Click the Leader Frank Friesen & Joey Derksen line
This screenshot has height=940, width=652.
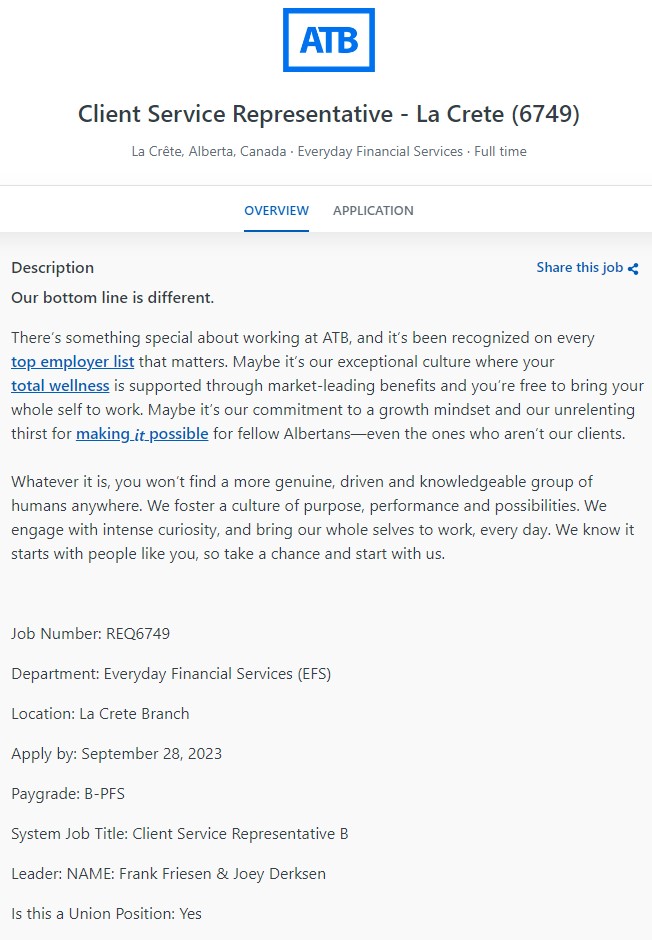coord(168,873)
